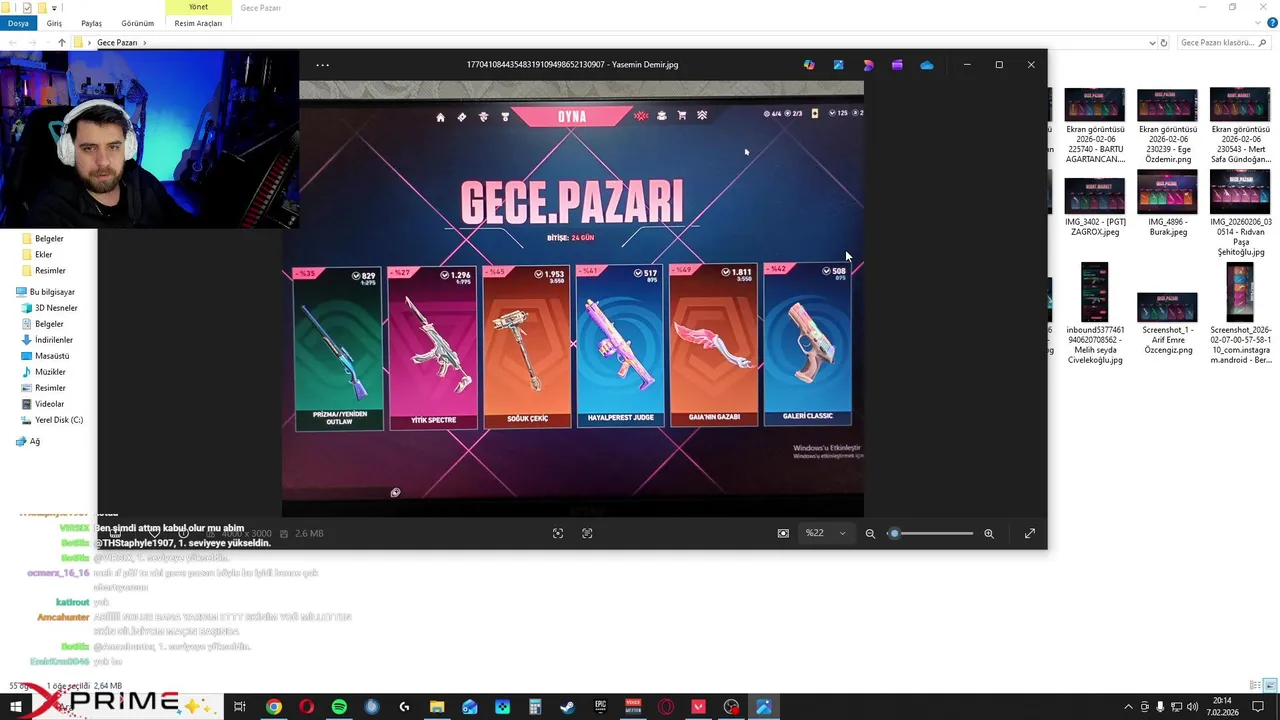Open Explorer help question mark

pos(1273,23)
